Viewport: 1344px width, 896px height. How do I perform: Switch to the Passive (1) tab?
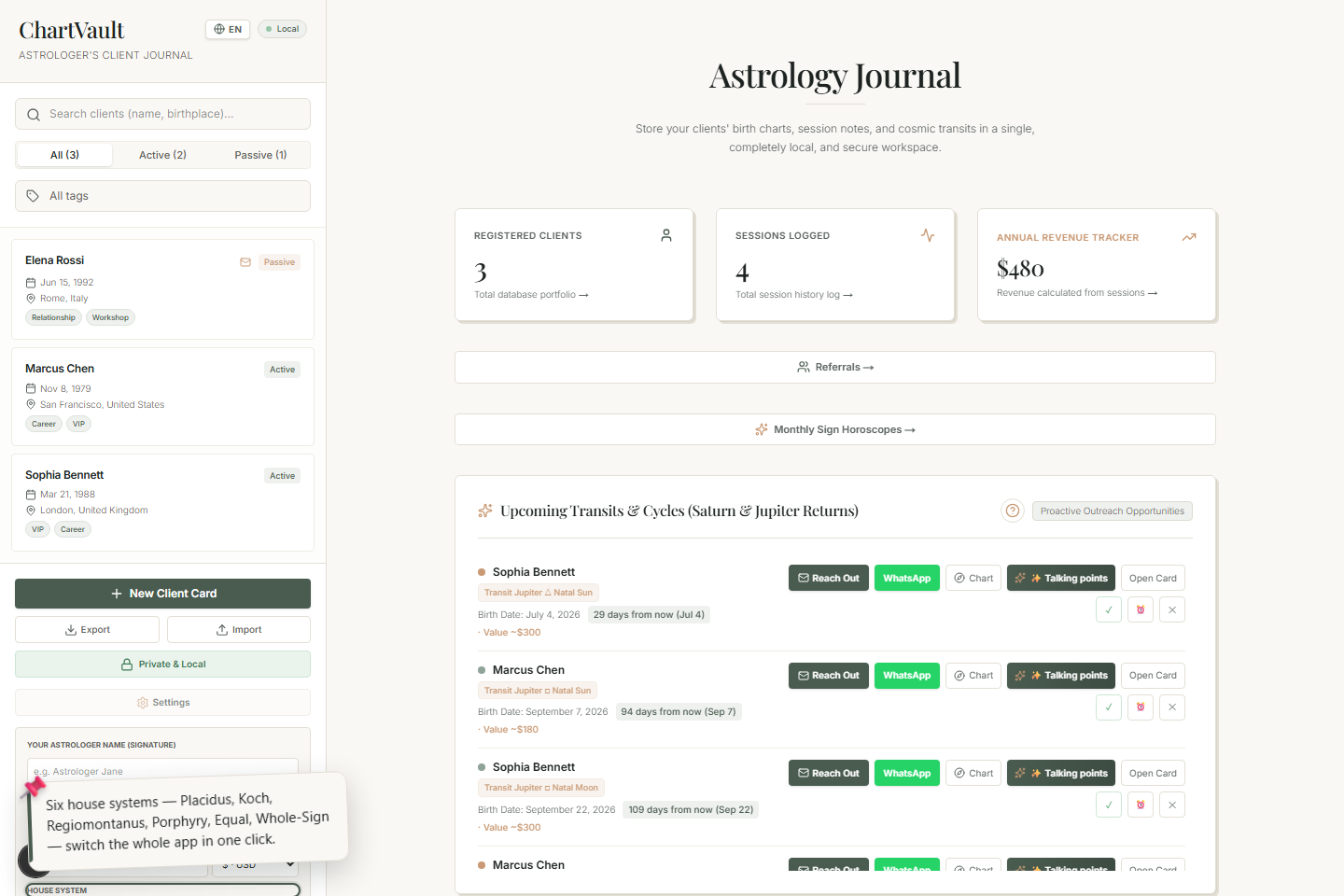click(260, 155)
